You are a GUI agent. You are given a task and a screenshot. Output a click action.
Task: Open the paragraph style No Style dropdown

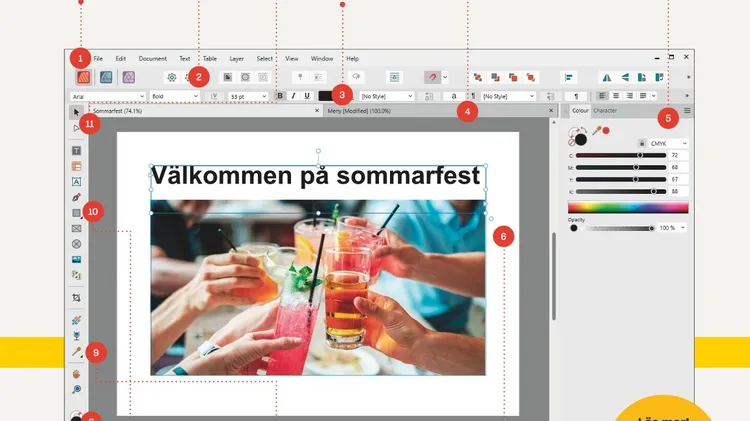point(508,96)
